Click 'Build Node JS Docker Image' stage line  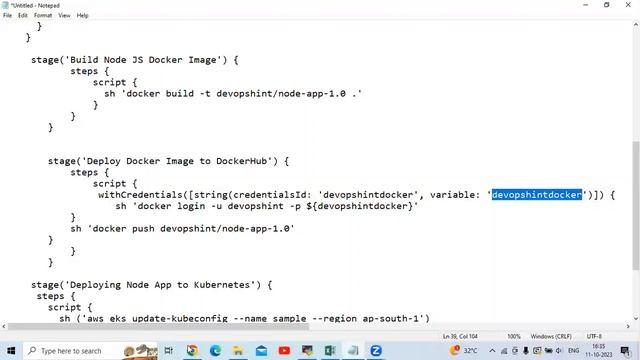[135, 60]
